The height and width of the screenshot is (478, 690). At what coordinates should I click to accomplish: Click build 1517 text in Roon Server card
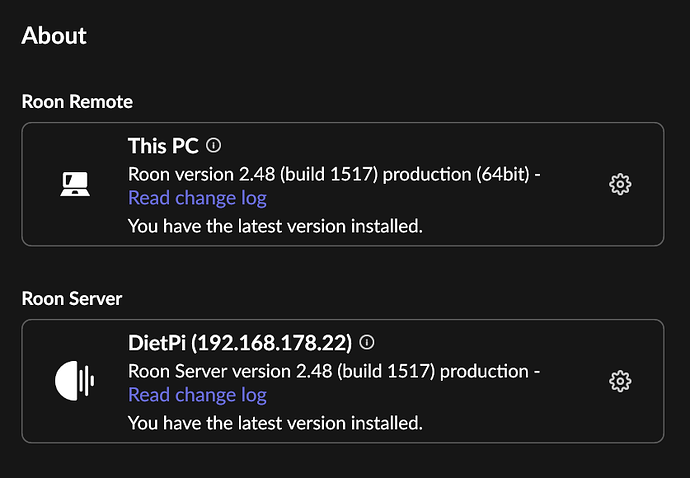[386, 371]
